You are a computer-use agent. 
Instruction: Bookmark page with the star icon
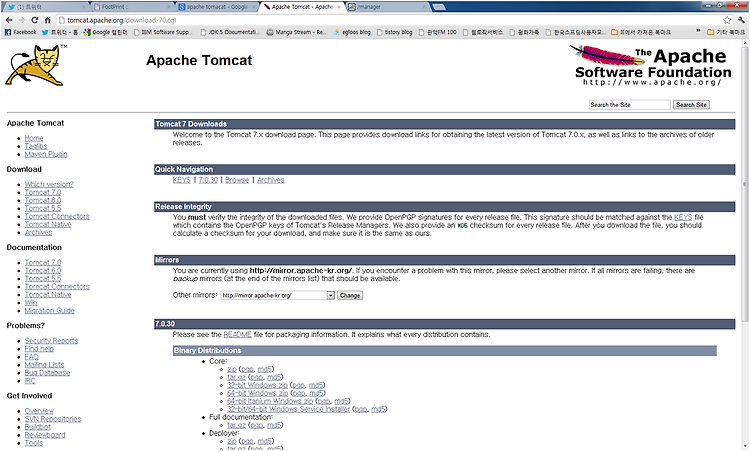coord(727,20)
